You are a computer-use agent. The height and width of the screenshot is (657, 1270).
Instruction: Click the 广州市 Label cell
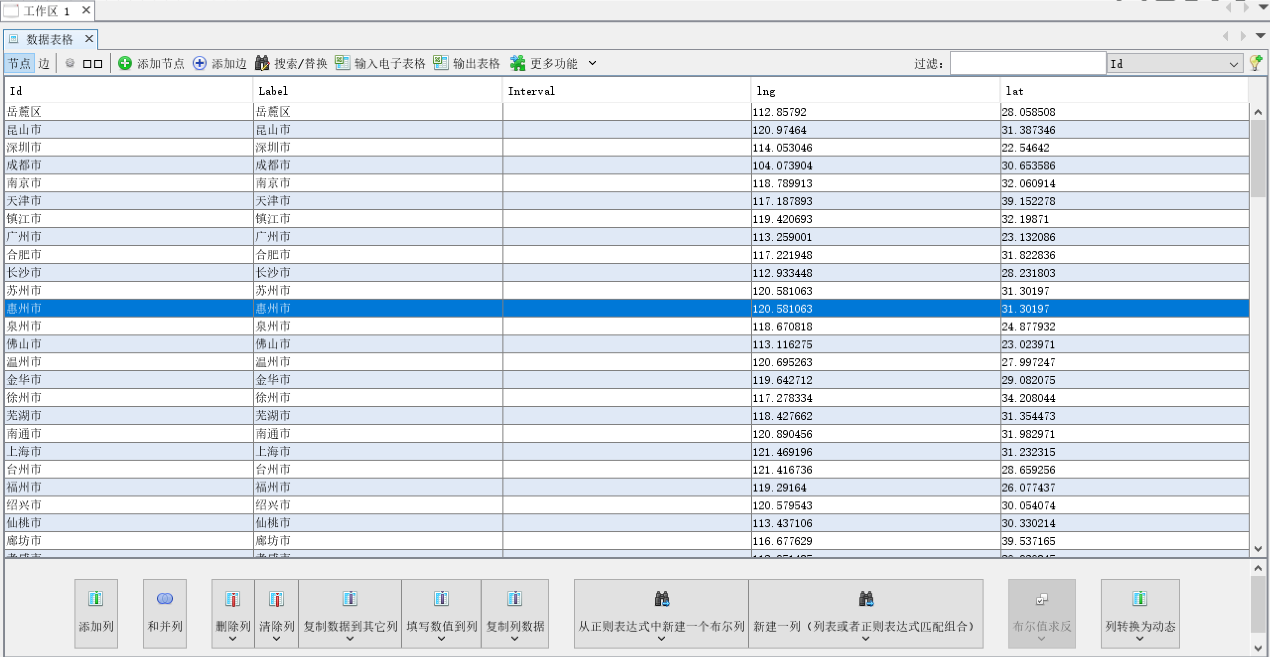tap(378, 237)
